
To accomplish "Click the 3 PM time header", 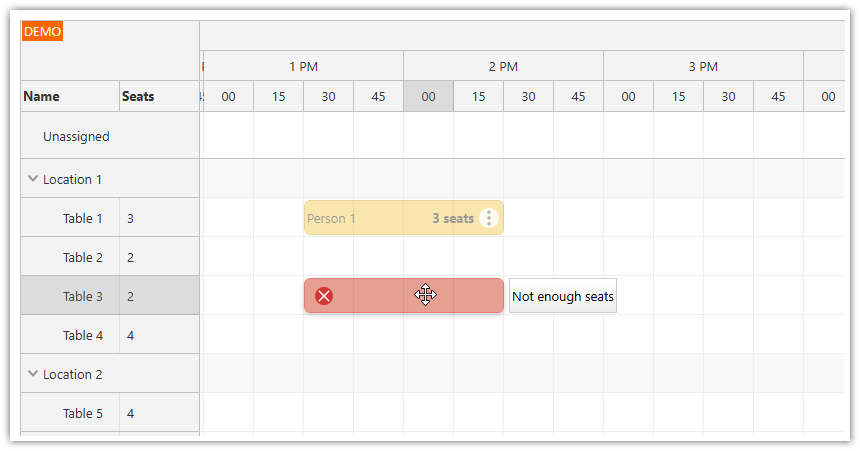I will point(703,67).
